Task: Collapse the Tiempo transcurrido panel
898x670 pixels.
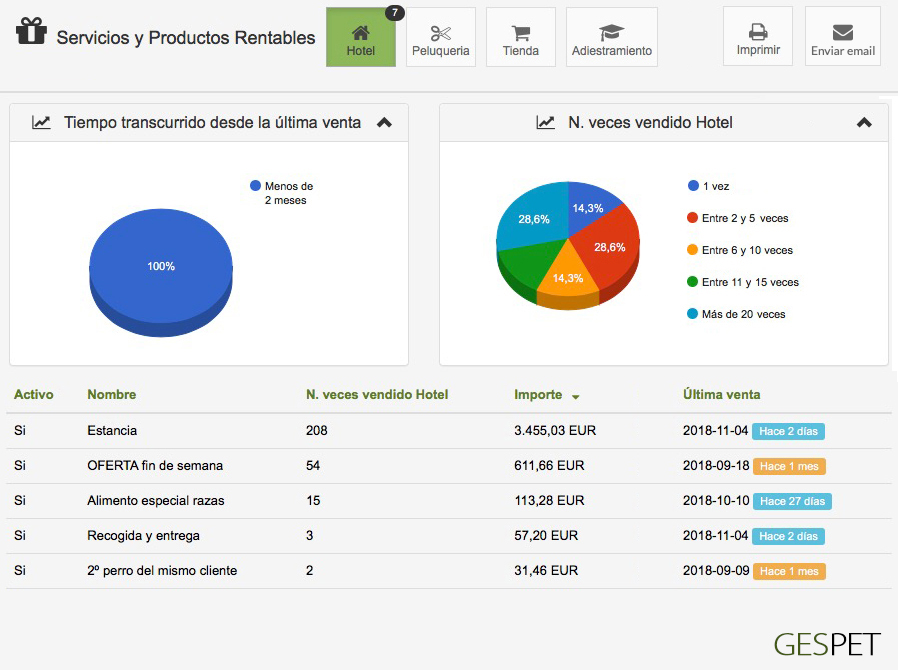Action: [384, 123]
